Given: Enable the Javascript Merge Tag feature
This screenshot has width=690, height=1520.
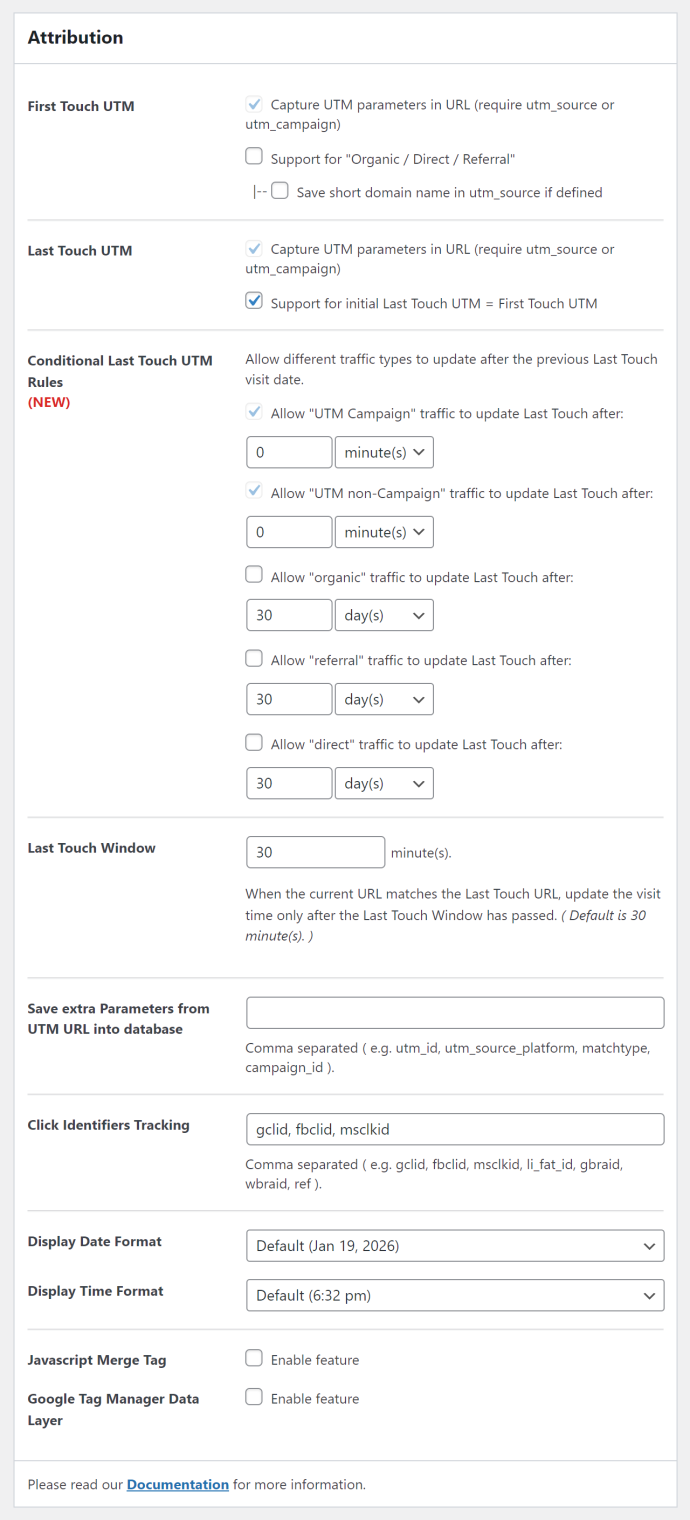Looking at the screenshot, I should point(253,1358).
